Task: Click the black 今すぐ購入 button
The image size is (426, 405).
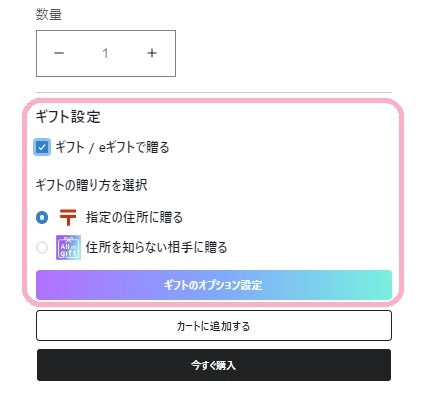Action: coord(214,365)
